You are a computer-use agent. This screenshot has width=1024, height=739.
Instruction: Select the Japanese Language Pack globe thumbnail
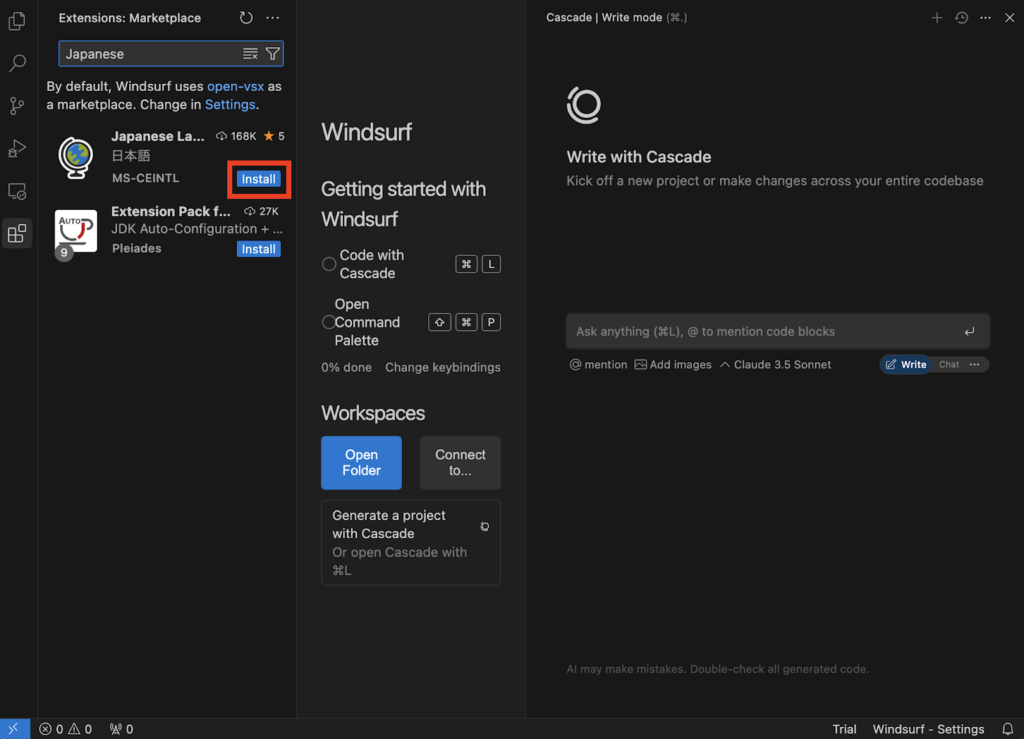(x=76, y=157)
